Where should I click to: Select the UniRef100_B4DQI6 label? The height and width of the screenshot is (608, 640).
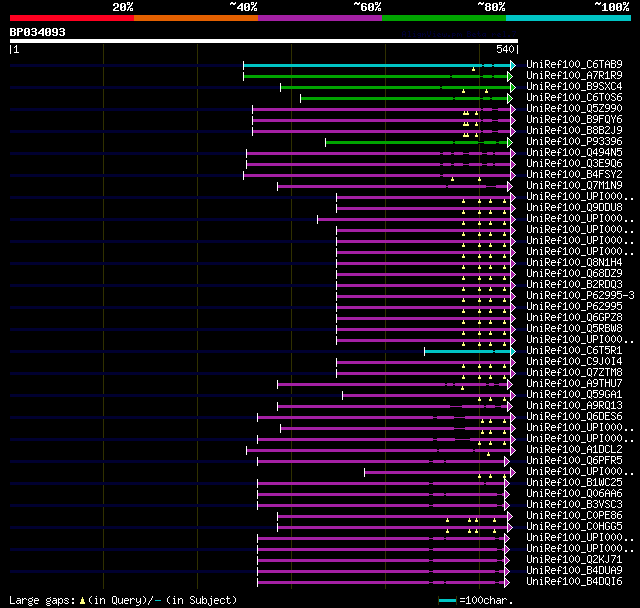(574, 582)
